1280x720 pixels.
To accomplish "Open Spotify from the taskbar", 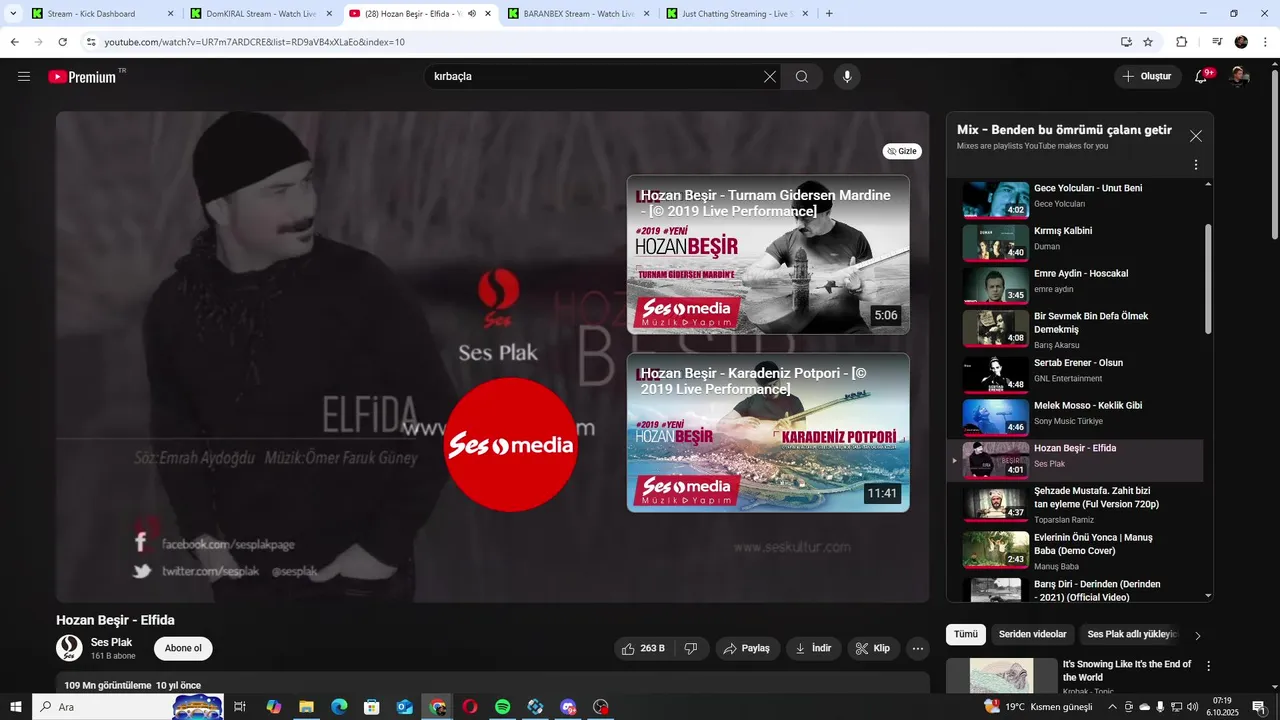I will (x=503, y=707).
